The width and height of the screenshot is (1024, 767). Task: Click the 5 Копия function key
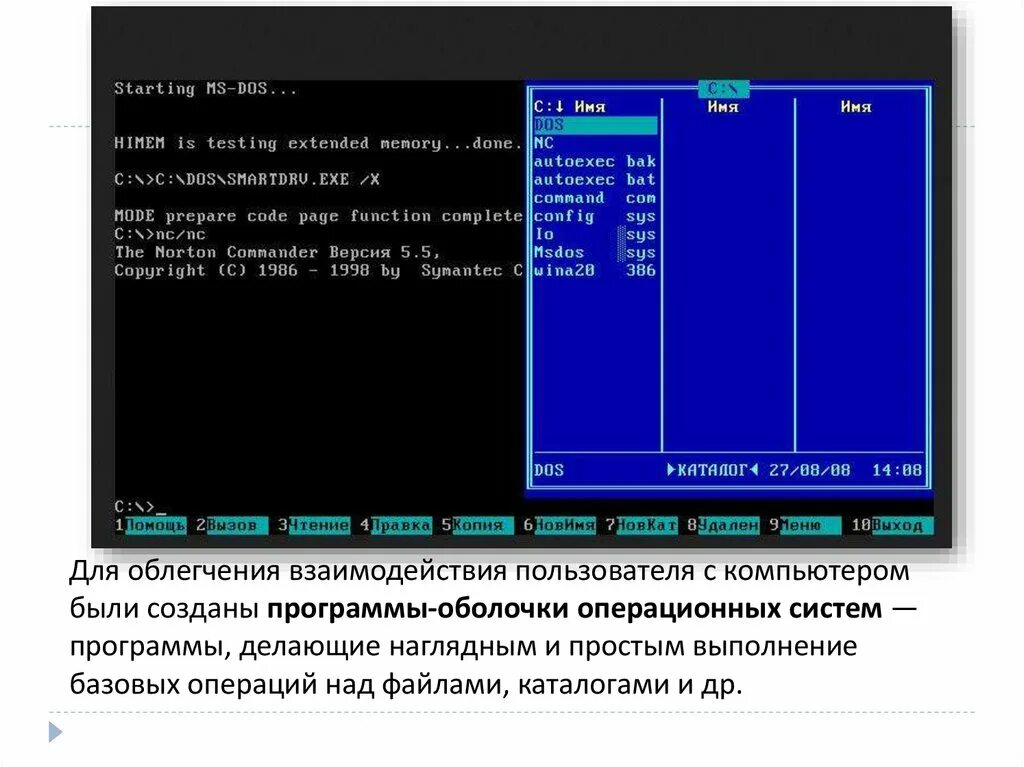point(477,525)
